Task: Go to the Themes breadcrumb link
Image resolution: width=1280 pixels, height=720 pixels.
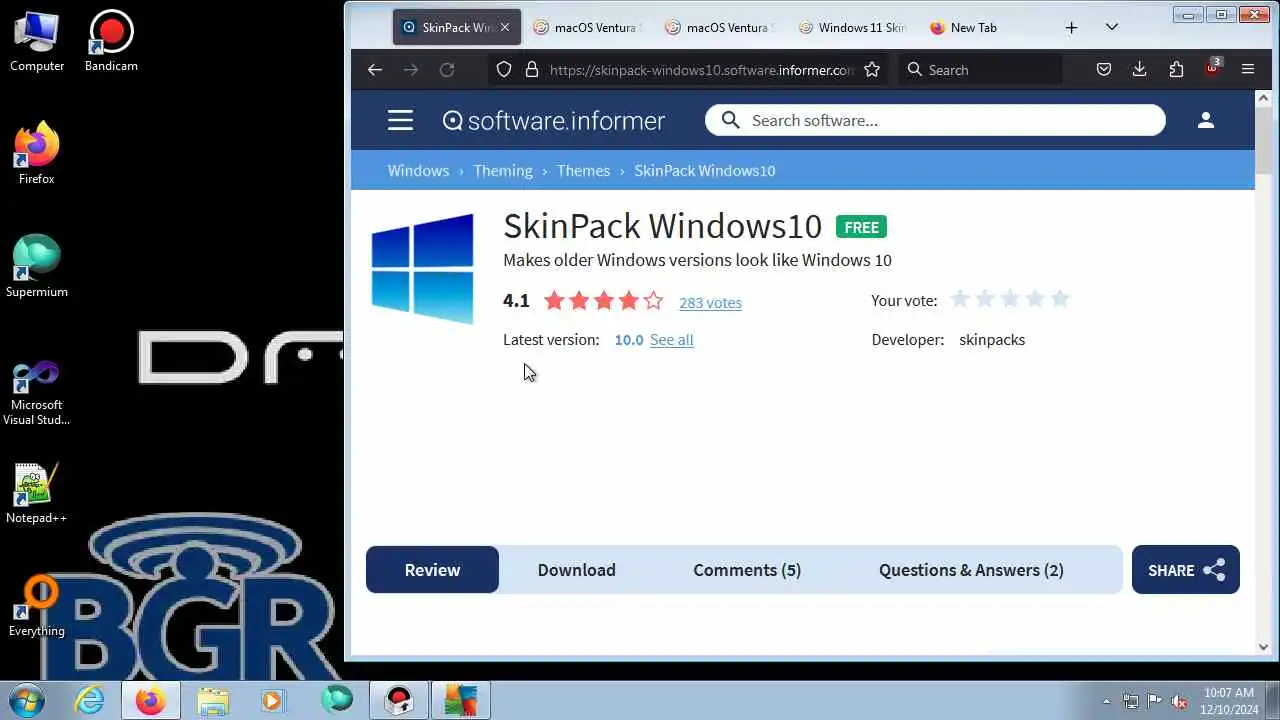Action: coord(583,170)
